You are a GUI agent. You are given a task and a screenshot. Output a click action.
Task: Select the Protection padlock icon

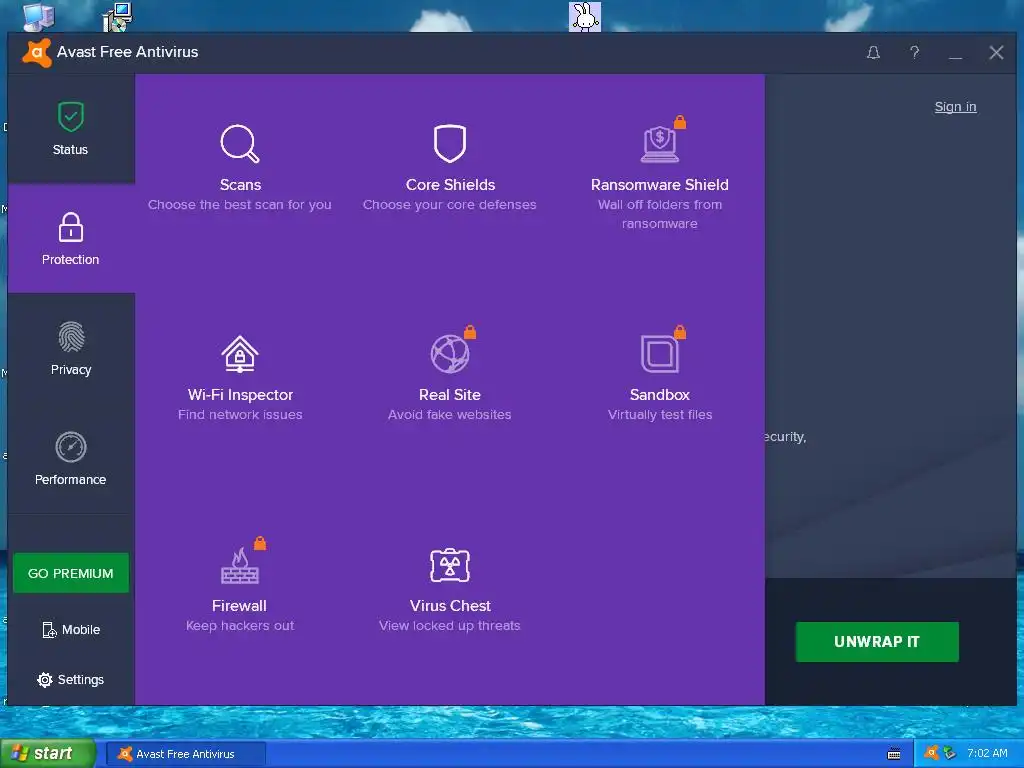[x=71, y=227]
